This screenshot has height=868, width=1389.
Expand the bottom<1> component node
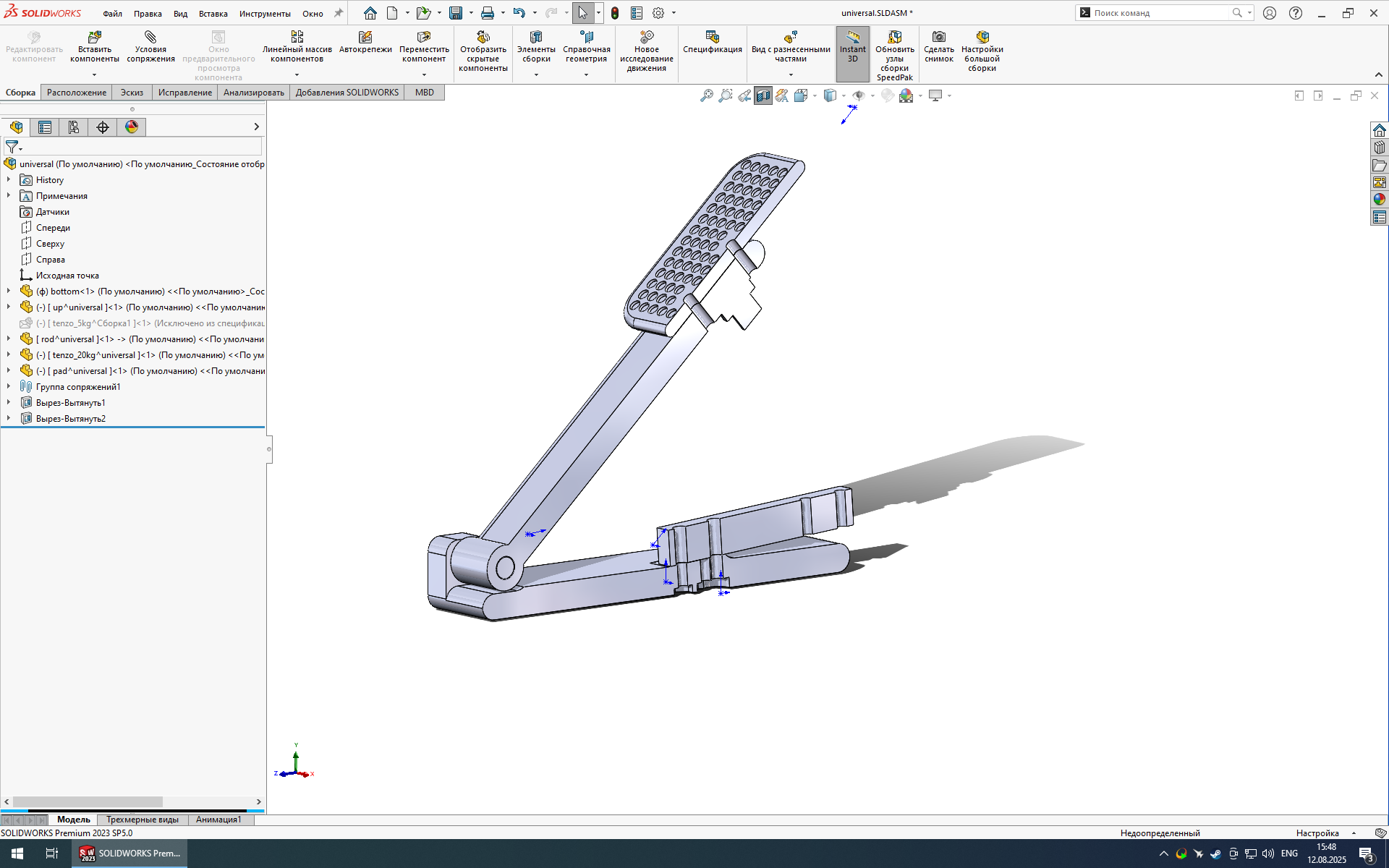click(9, 292)
